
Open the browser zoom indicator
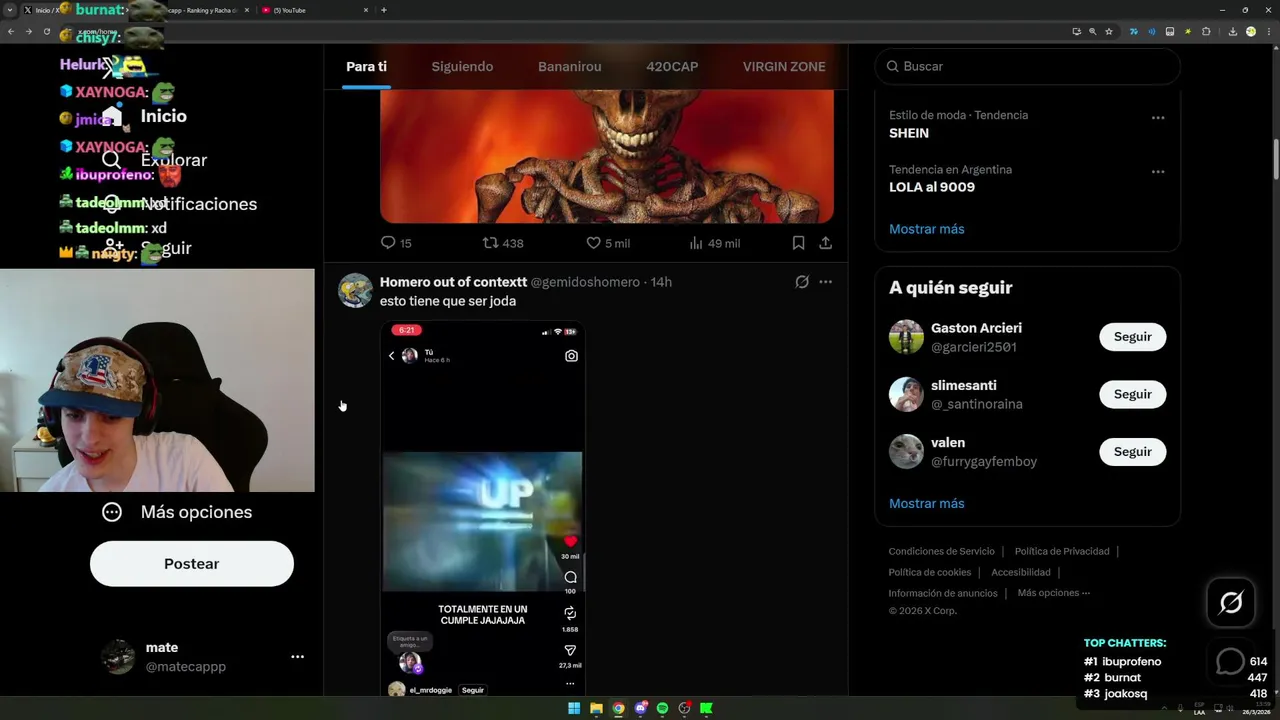tap(1092, 31)
